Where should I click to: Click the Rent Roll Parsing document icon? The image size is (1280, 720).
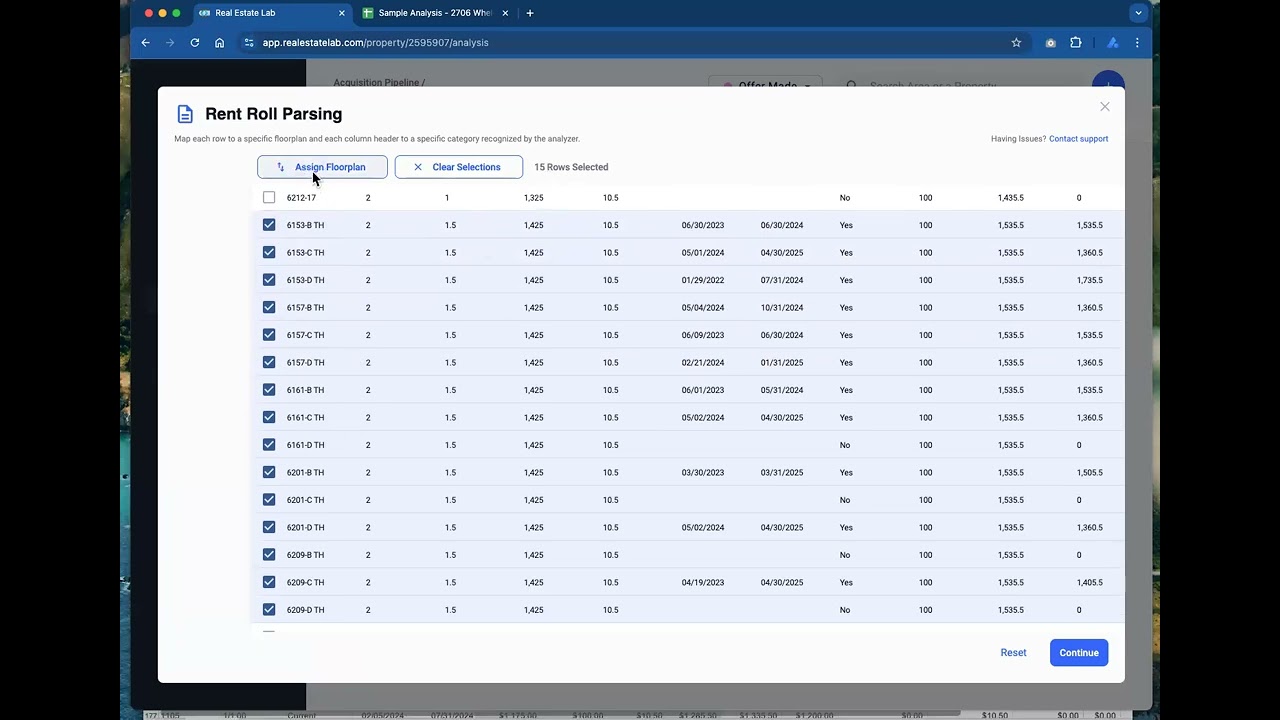point(185,114)
